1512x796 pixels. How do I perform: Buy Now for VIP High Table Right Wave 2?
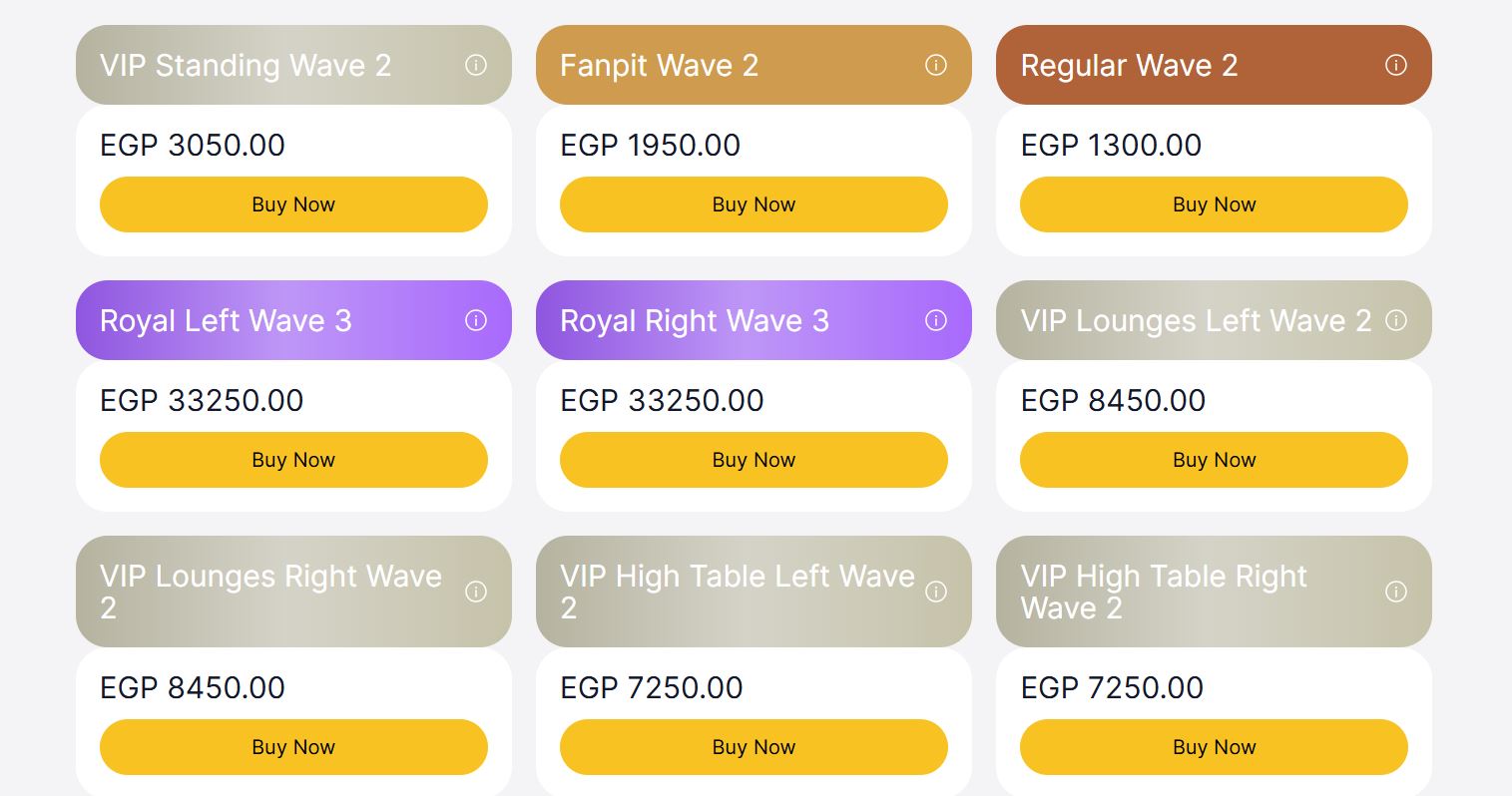point(1214,747)
